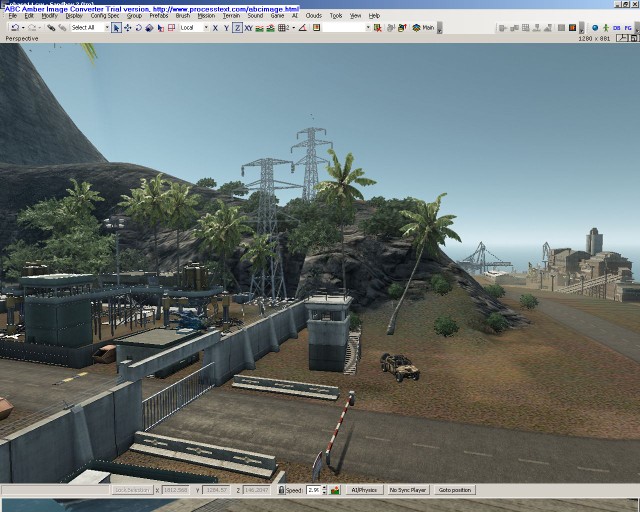This screenshot has width=640, height=512.
Task: Click the grayed save selected objects icon
Action: pos(391,28)
